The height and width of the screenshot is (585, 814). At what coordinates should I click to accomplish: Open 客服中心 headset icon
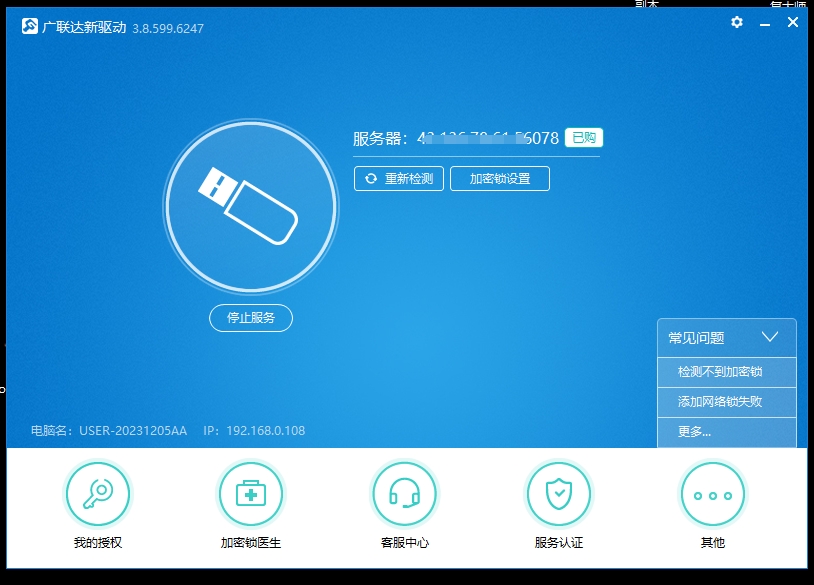[404, 495]
